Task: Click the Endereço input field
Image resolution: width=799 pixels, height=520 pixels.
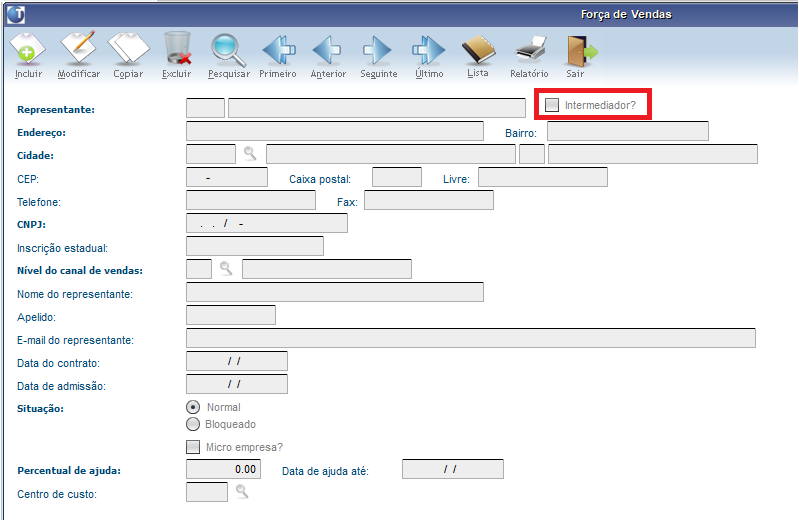Action: pyautogui.click(x=335, y=131)
